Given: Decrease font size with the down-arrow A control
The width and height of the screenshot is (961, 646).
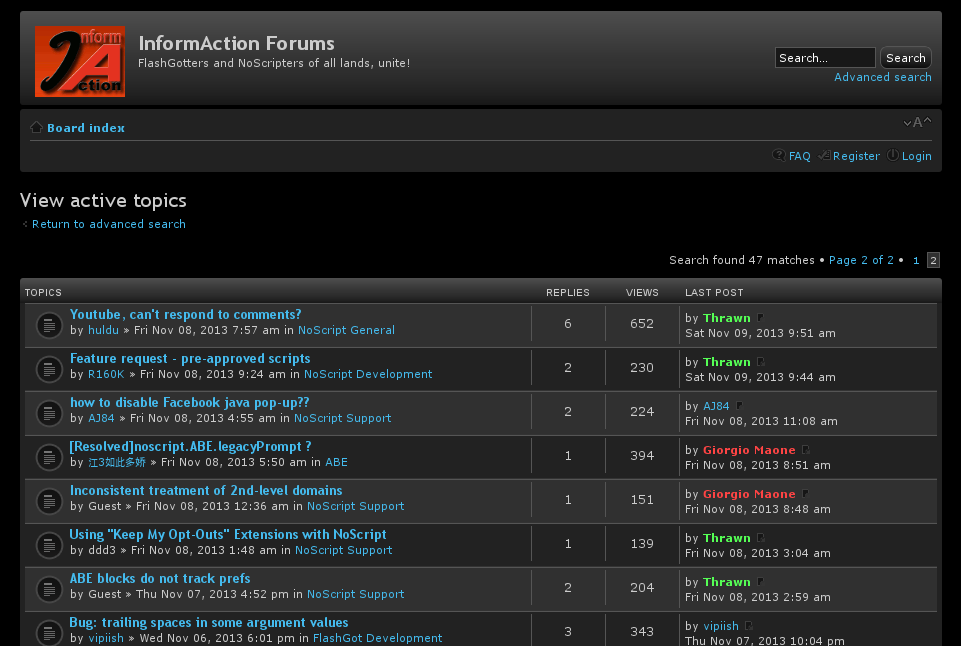Looking at the screenshot, I should pyautogui.click(x=909, y=121).
